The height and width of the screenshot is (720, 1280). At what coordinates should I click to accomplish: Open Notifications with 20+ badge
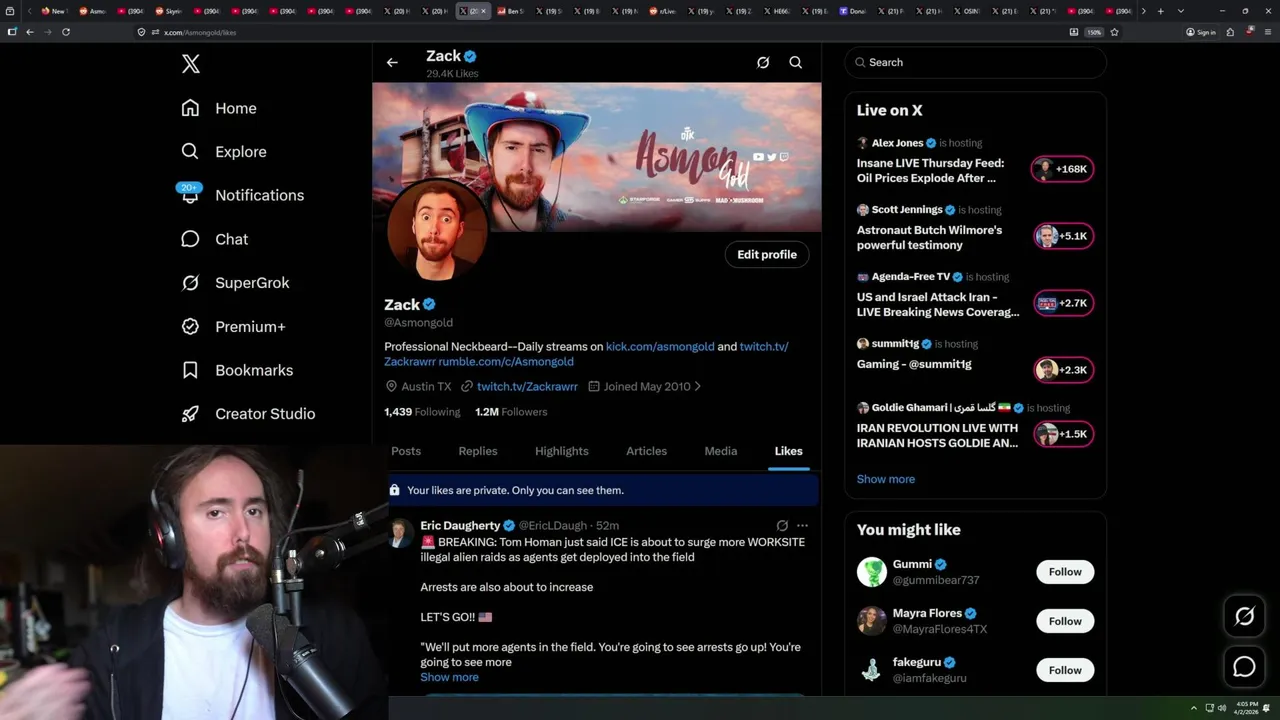pos(242,195)
